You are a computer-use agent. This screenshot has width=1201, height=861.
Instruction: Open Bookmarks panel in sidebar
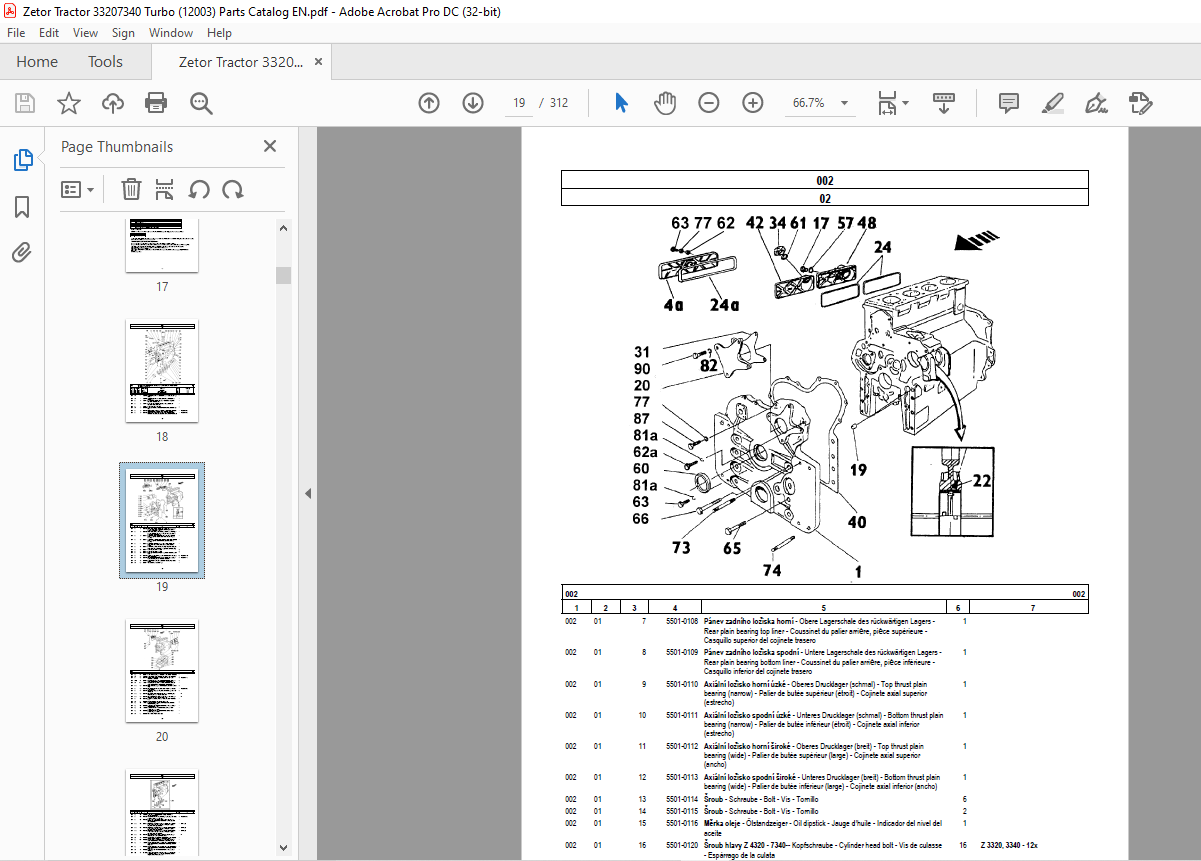tap(22, 207)
